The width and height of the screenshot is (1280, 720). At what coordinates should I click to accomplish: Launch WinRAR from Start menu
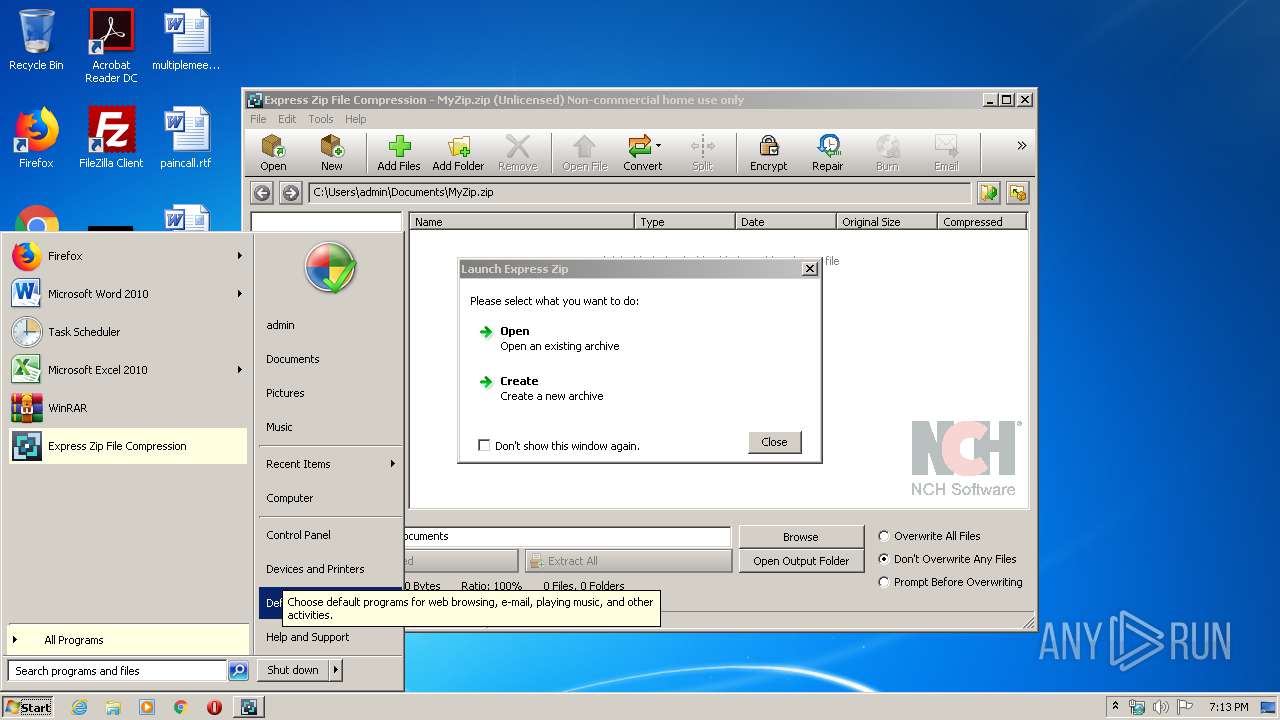coord(128,408)
